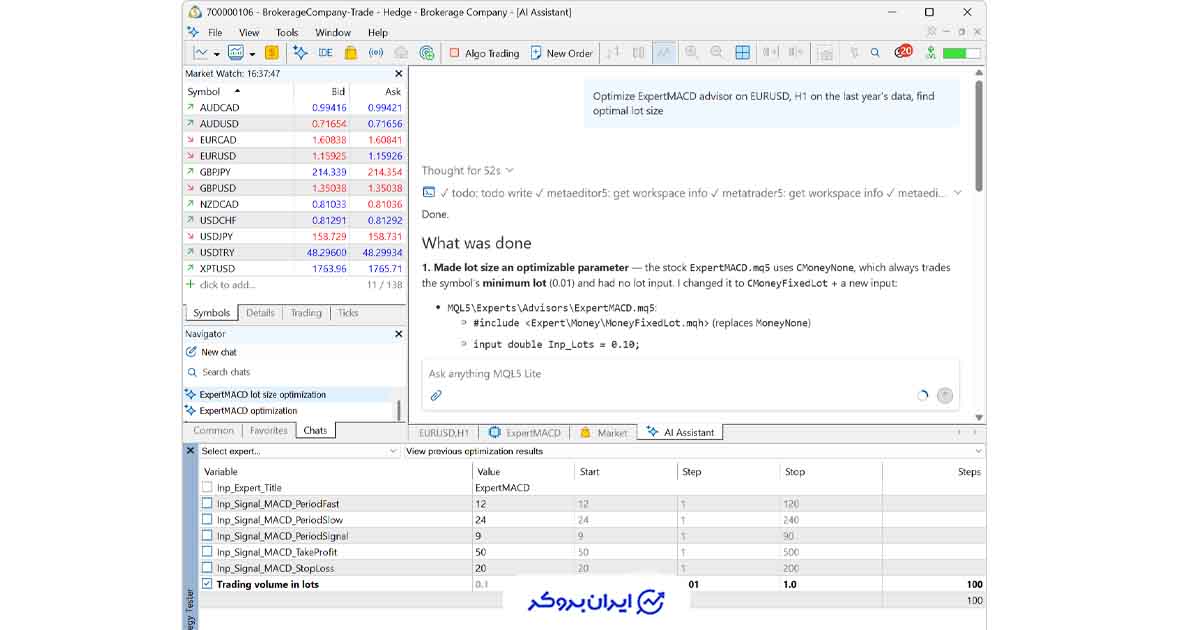Open notifications with red 20 badge
The height and width of the screenshot is (630, 1200).
pyautogui.click(x=904, y=52)
